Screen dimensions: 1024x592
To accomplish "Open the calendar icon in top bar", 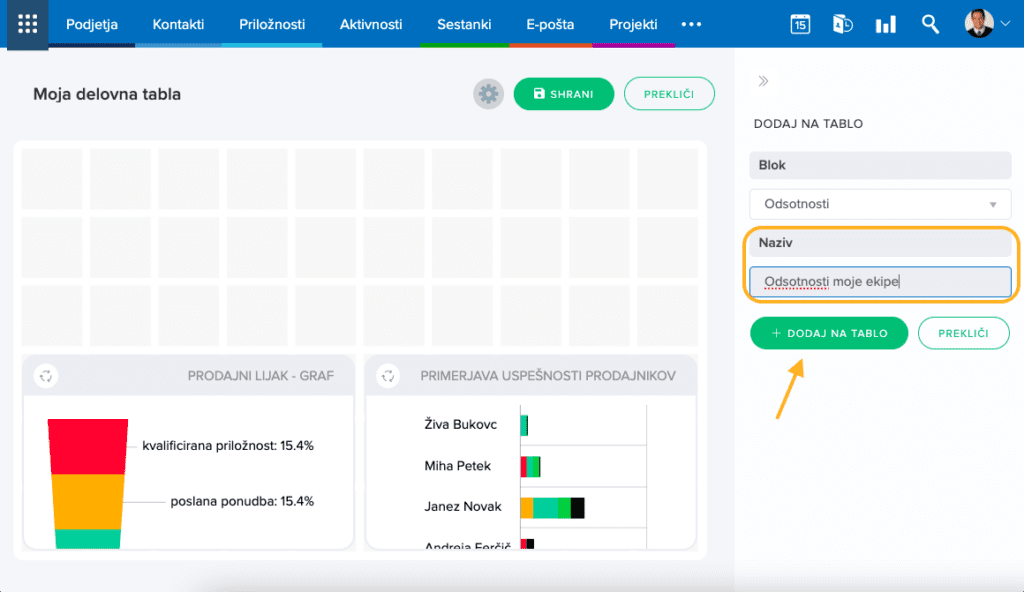I will pos(800,25).
